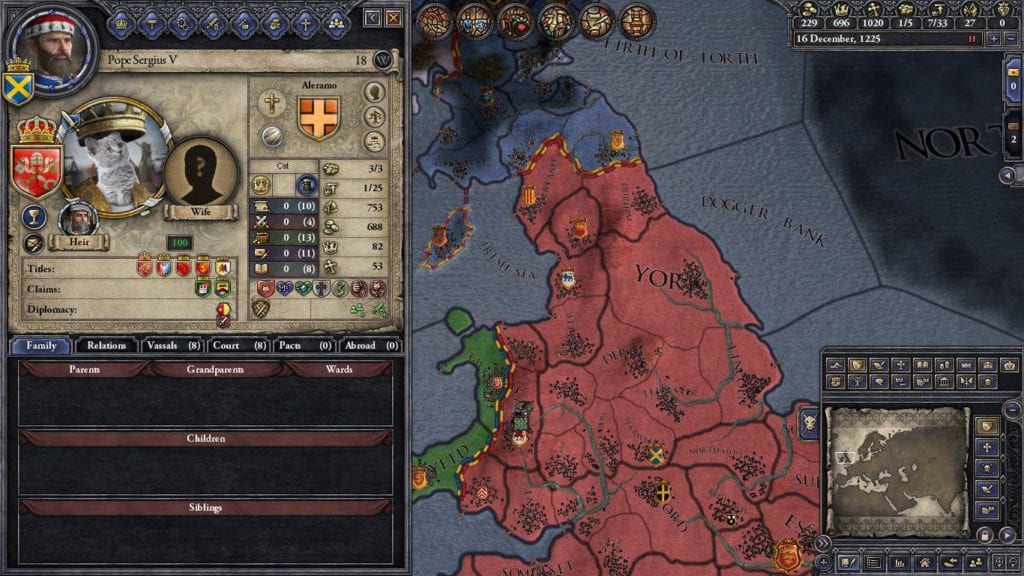
Task: Click the home capital button below minimap
Action: pos(925,562)
